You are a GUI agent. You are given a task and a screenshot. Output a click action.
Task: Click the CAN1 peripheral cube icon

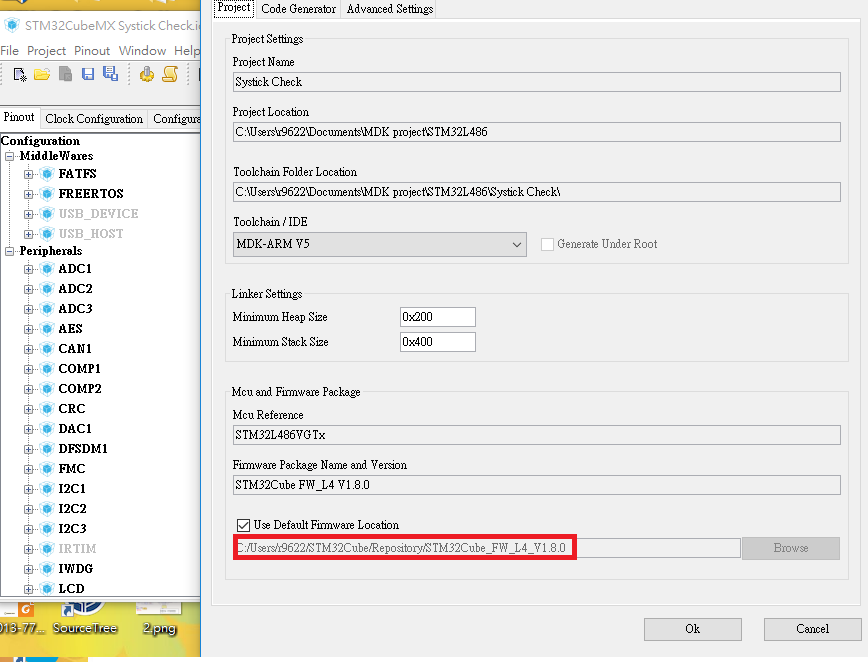pos(48,349)
